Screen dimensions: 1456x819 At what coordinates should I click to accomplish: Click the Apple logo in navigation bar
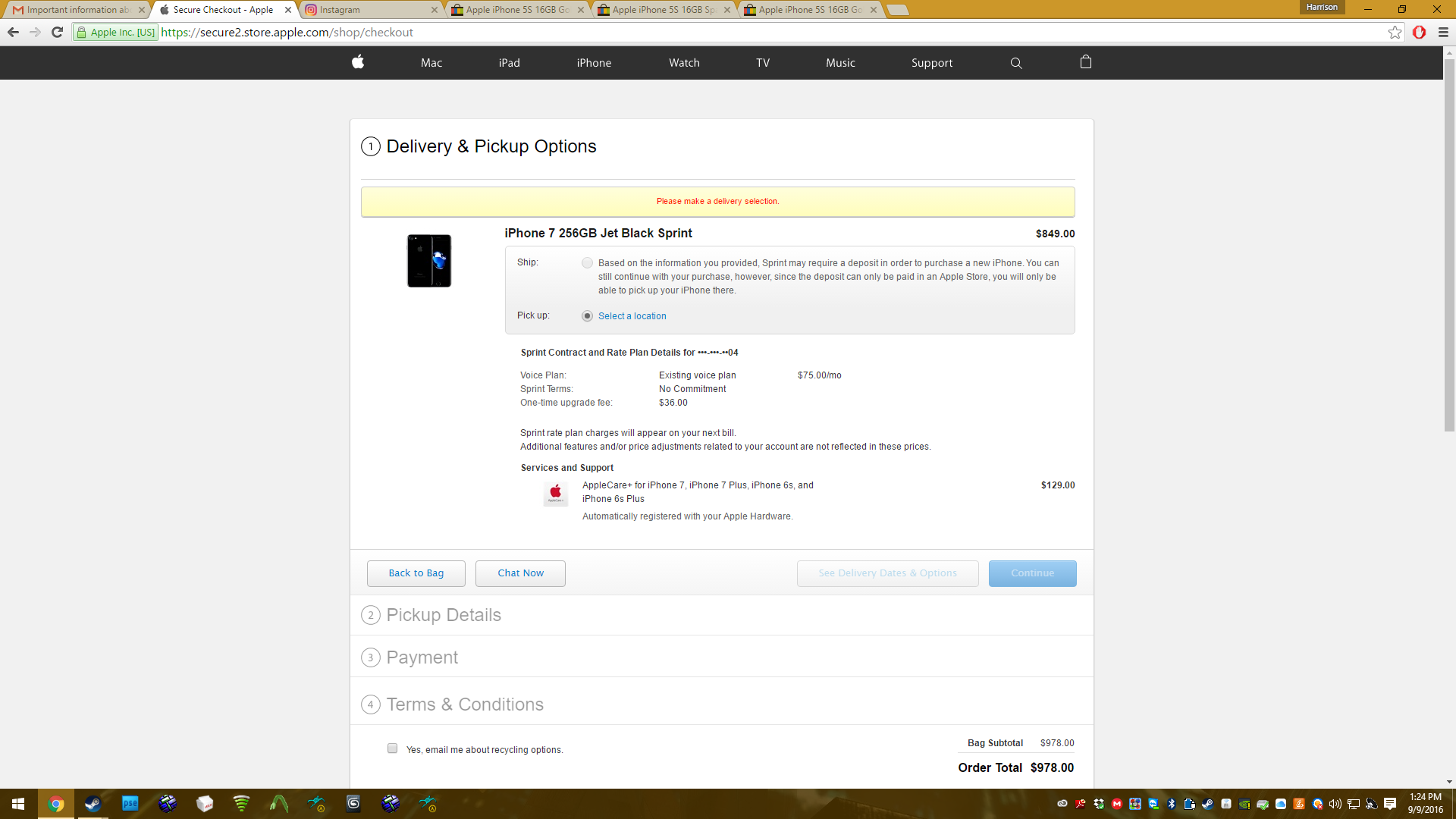pyautogui.click(x=358, y=62)
